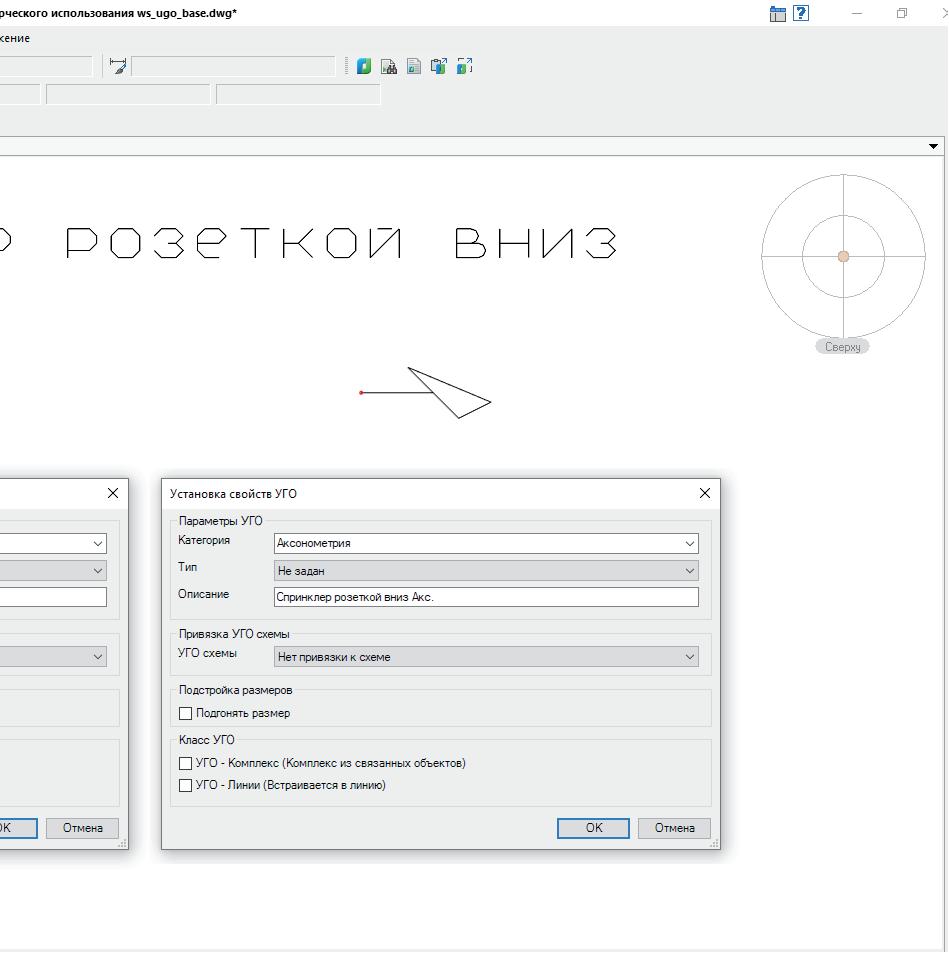Select the РОЗЕТКОЙ drawing text
Screen dimensions: 949x953
pos(233,243)
